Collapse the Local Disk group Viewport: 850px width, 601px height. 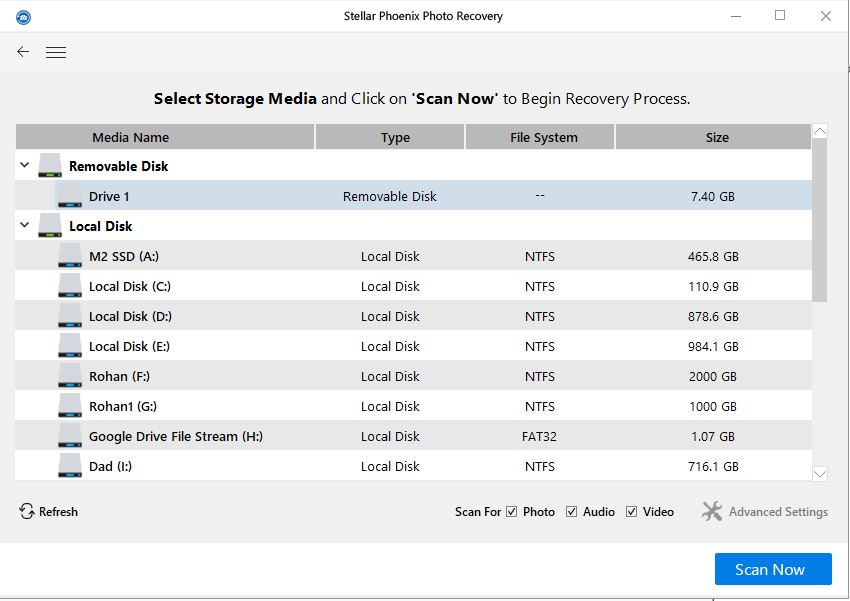click(x=24, y=226)
